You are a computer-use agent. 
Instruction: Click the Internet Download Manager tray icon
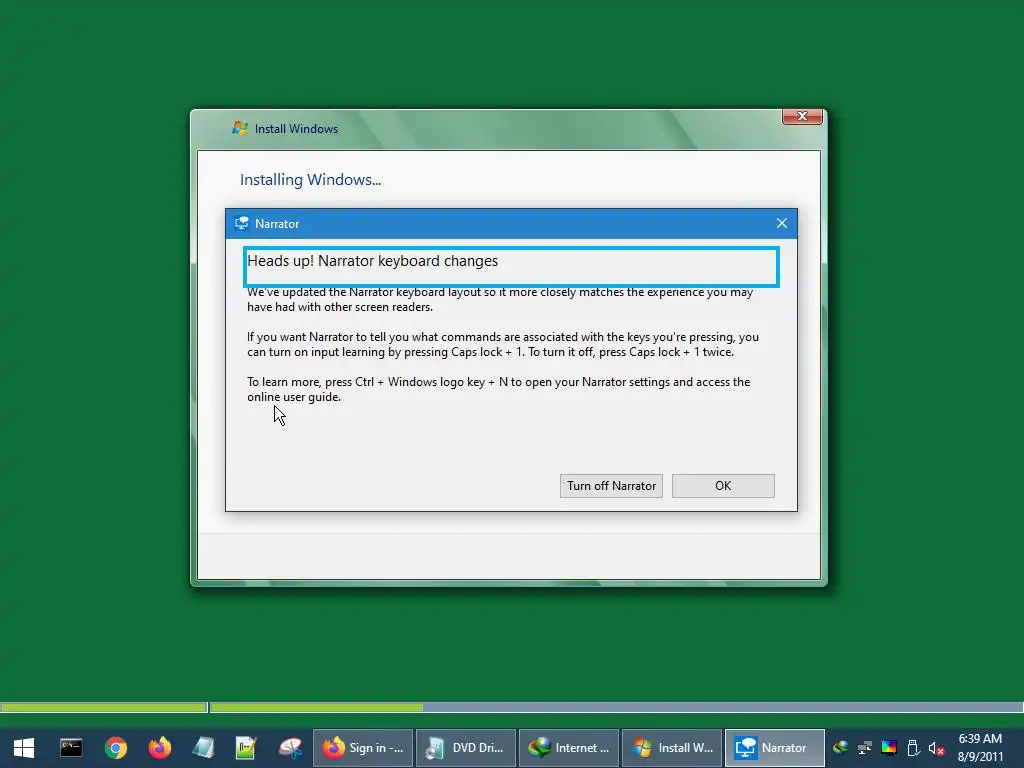tap(840, 748)
